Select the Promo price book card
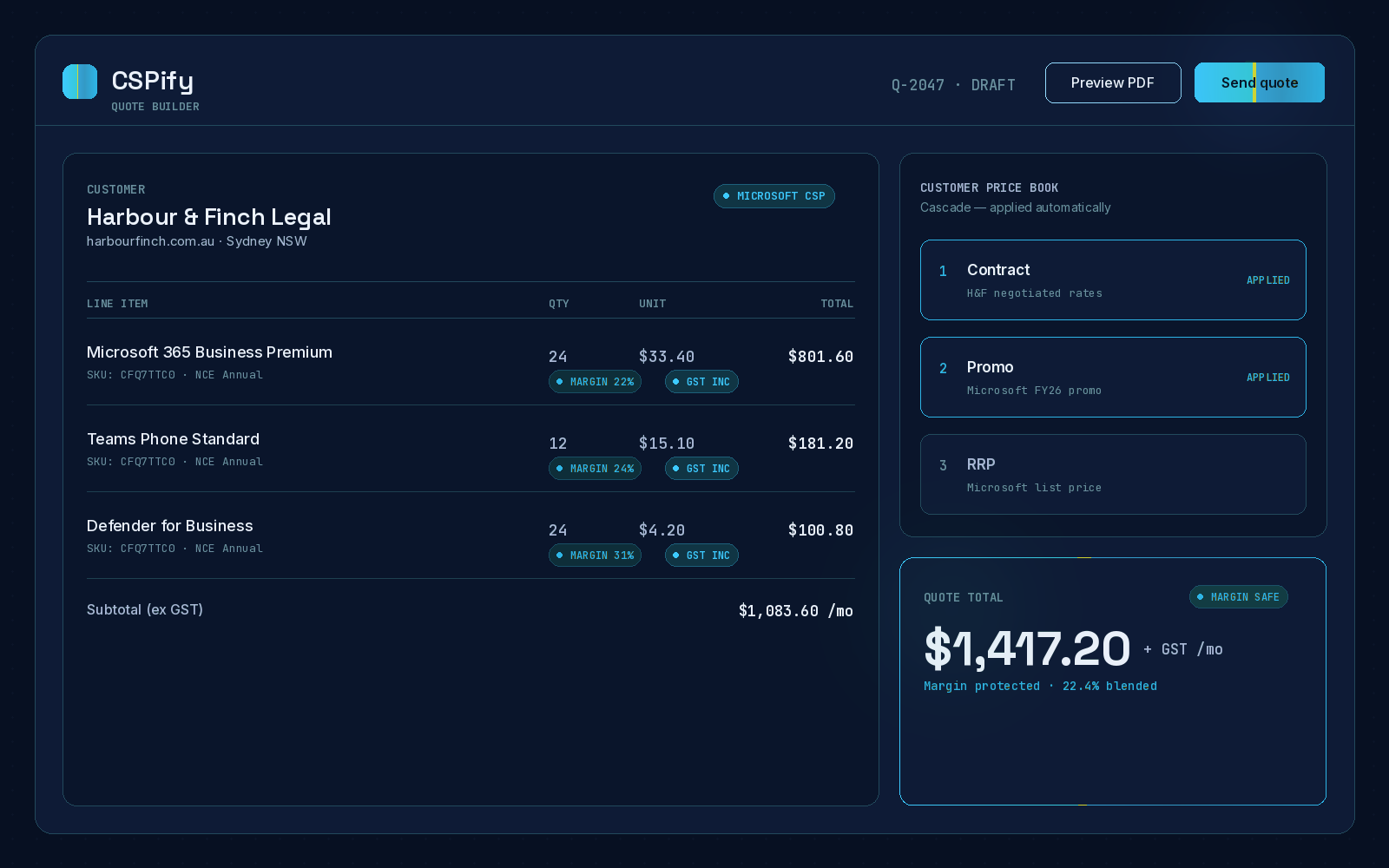The height and width of the screenshot is (868, 1389). tap(1113, 377)
